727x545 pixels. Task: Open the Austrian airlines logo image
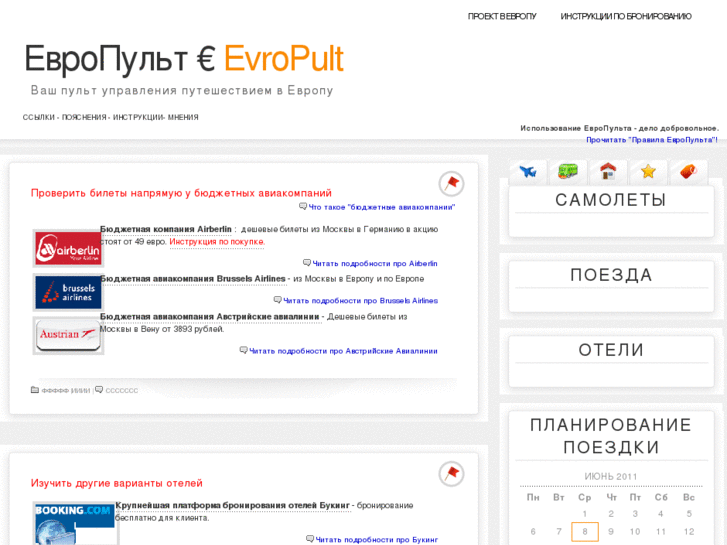68,335
